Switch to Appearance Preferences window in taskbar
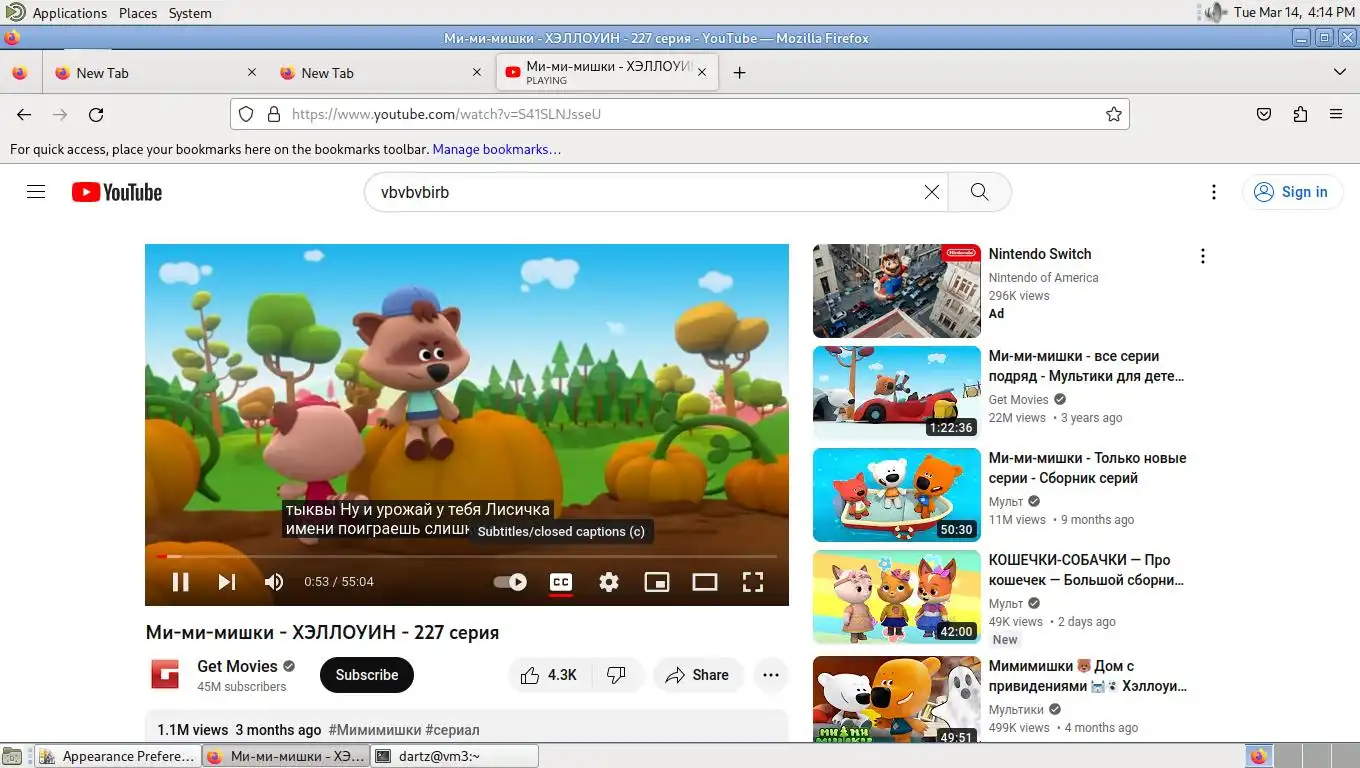 pyautogui.click(x=118, y=756)
